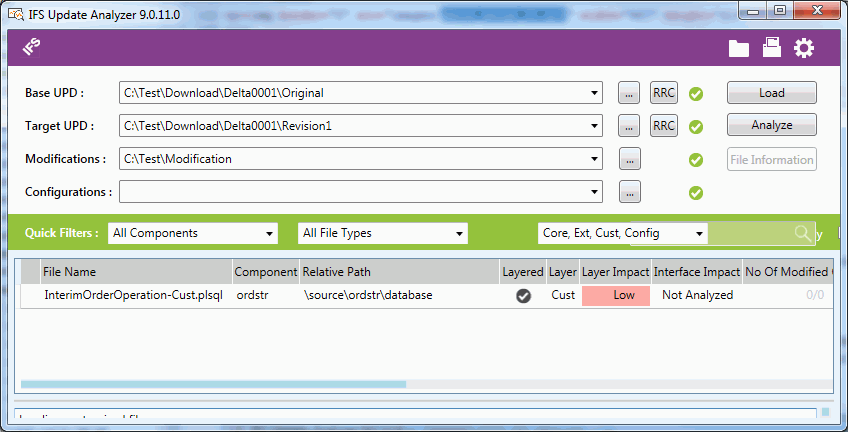Click the Low layer impact cell
Screen dimensions: 848x432
pos(615,296)
